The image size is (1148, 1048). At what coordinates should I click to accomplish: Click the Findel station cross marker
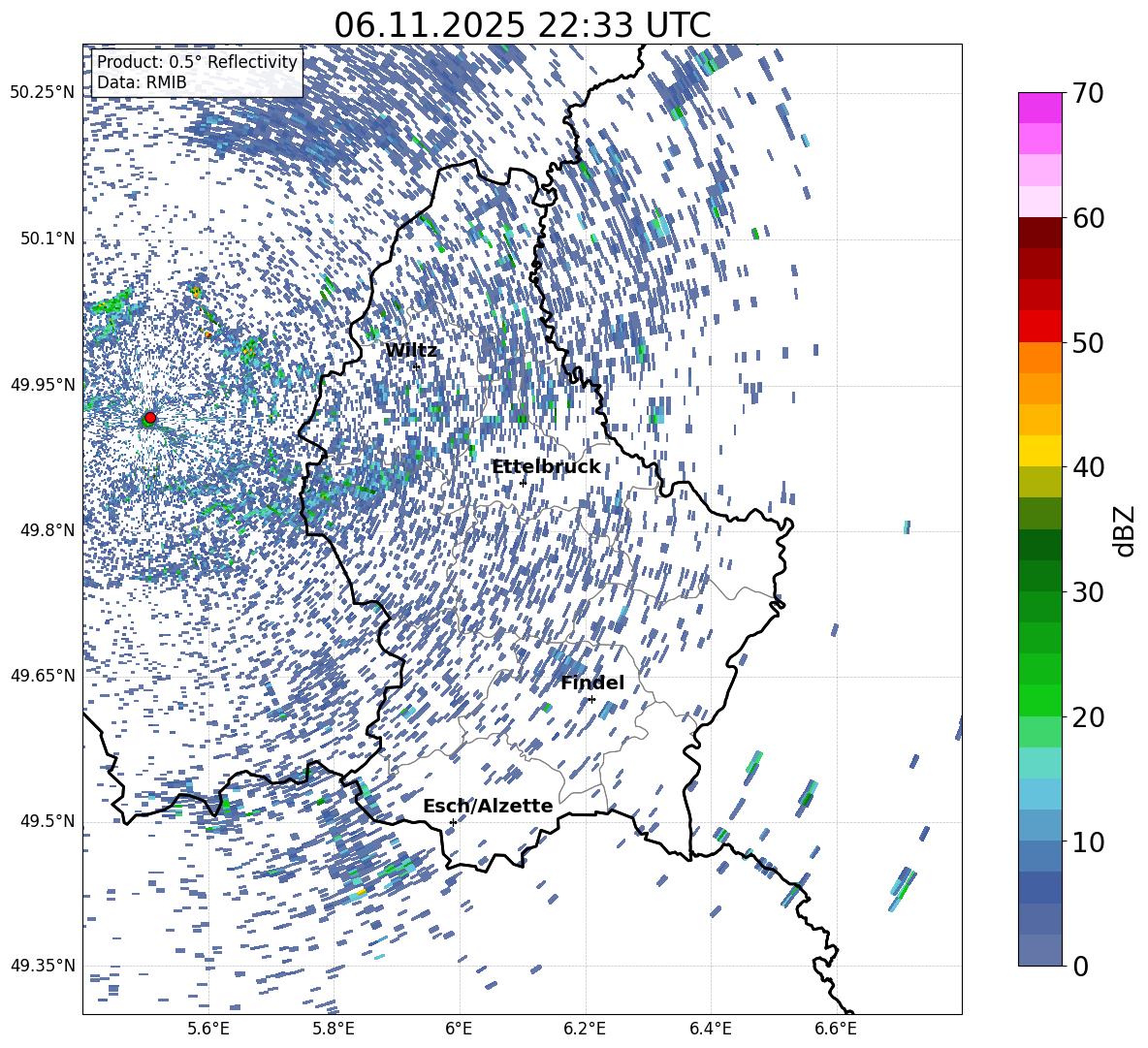(x=591, y=700)
